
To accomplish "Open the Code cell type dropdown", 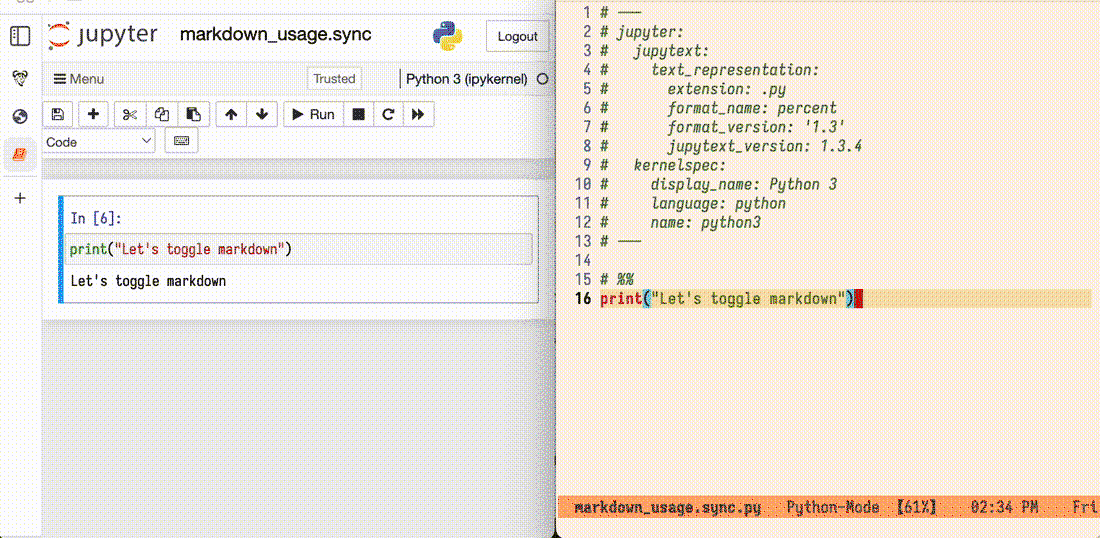I will (x=99, y=142).
